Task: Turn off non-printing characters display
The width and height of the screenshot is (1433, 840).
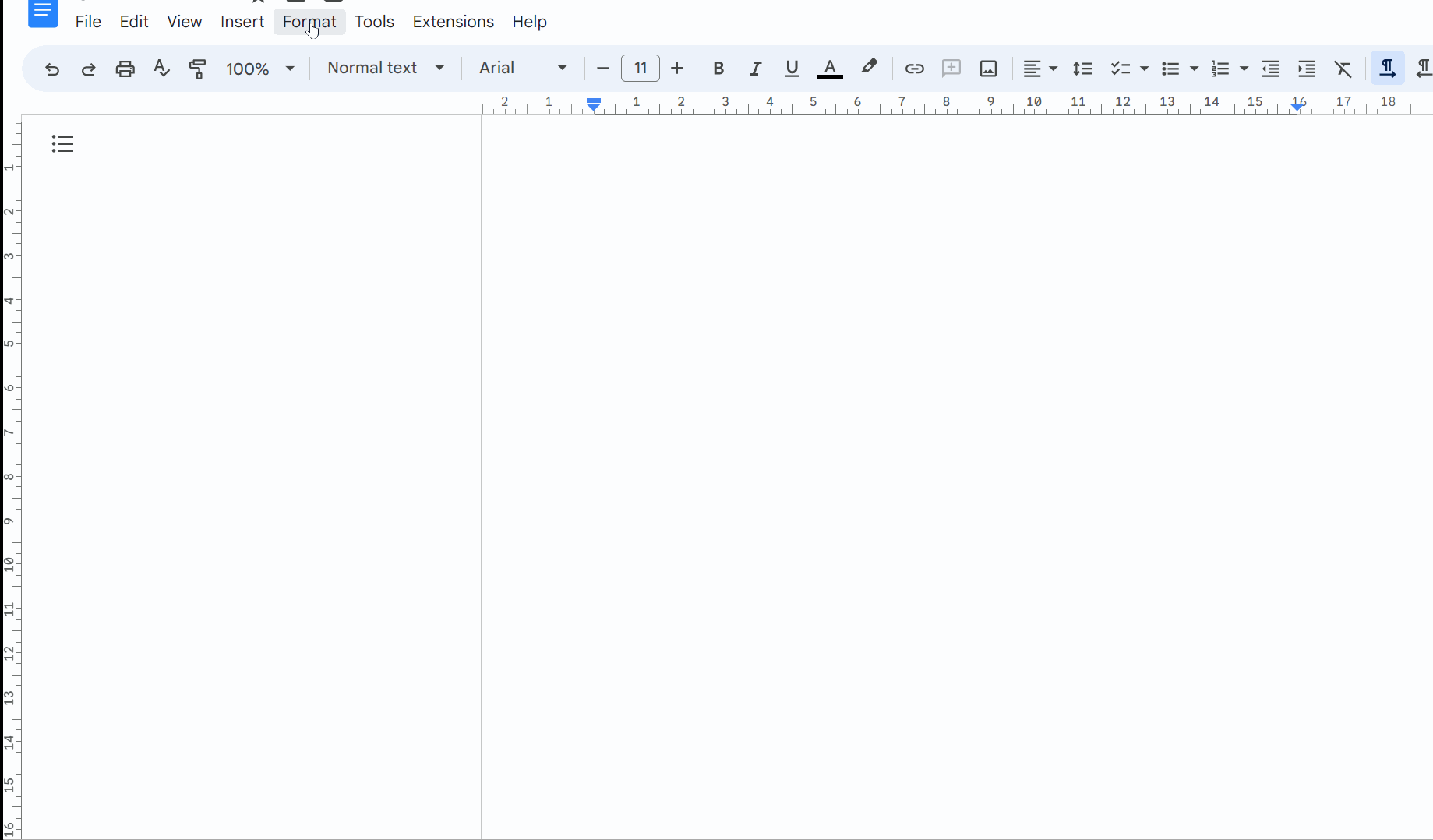Action: point(1387,69)
